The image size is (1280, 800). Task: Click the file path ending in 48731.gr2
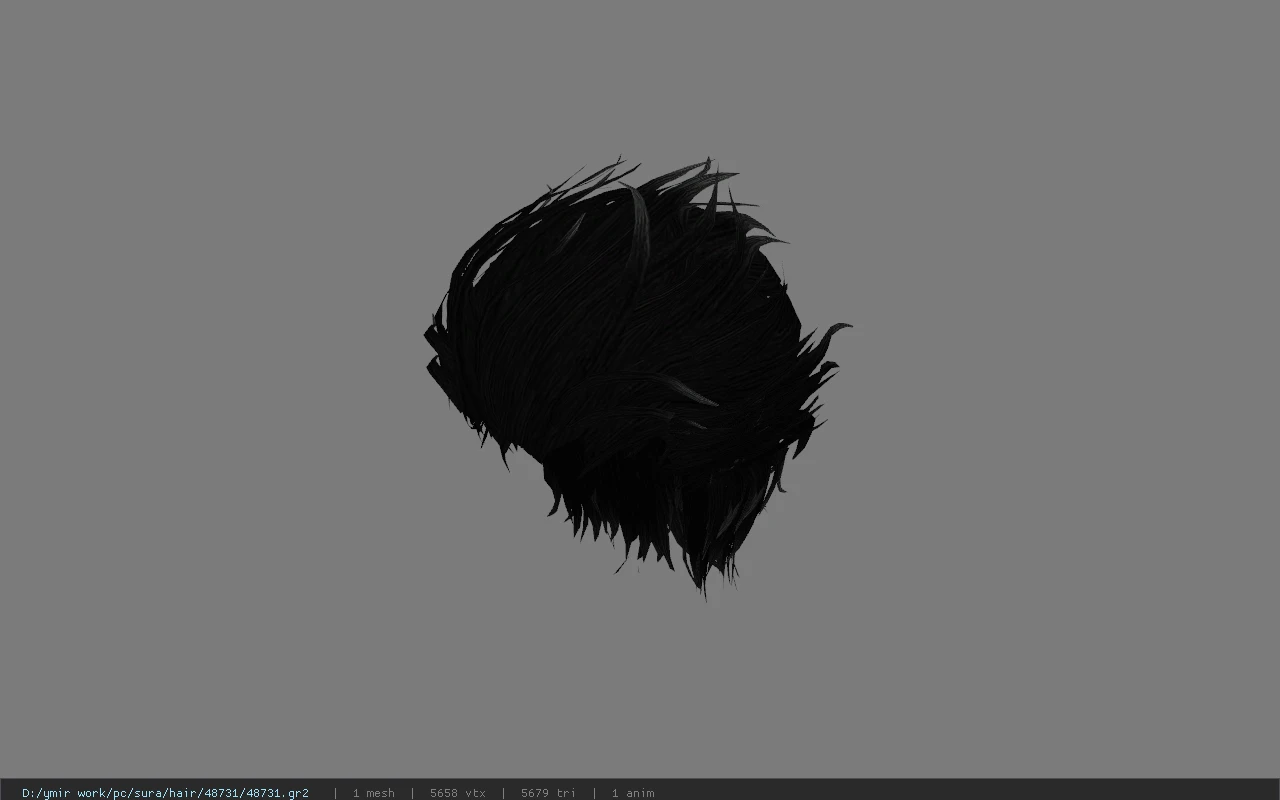click(x=165, y=793)
